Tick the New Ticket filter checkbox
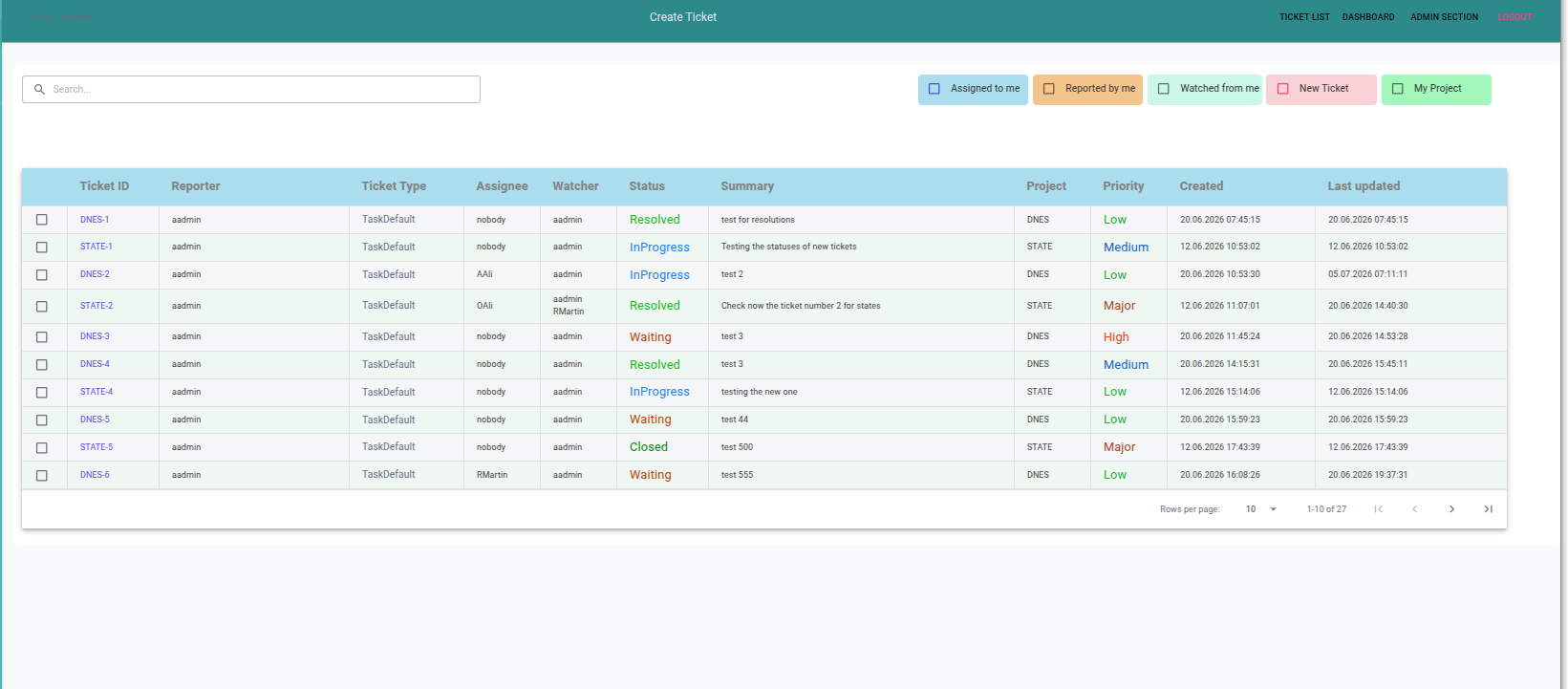The image size is (1568, 689). (1283, 89)
